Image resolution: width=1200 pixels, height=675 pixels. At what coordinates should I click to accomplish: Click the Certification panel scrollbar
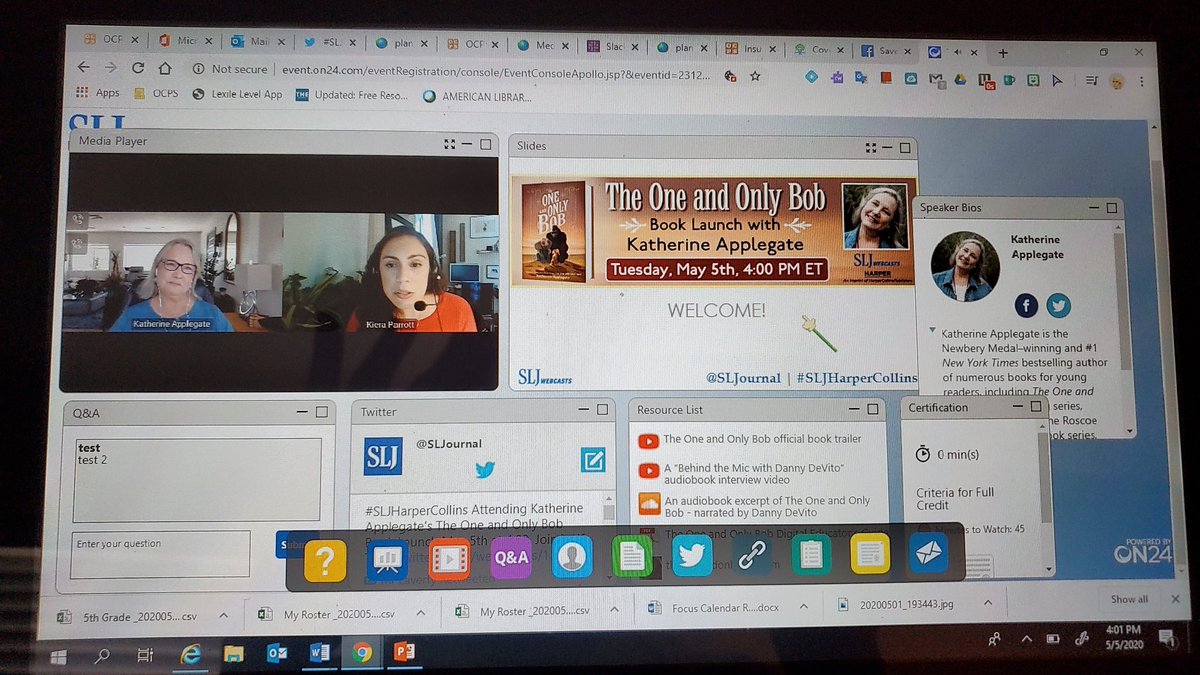pos(1048,498)
